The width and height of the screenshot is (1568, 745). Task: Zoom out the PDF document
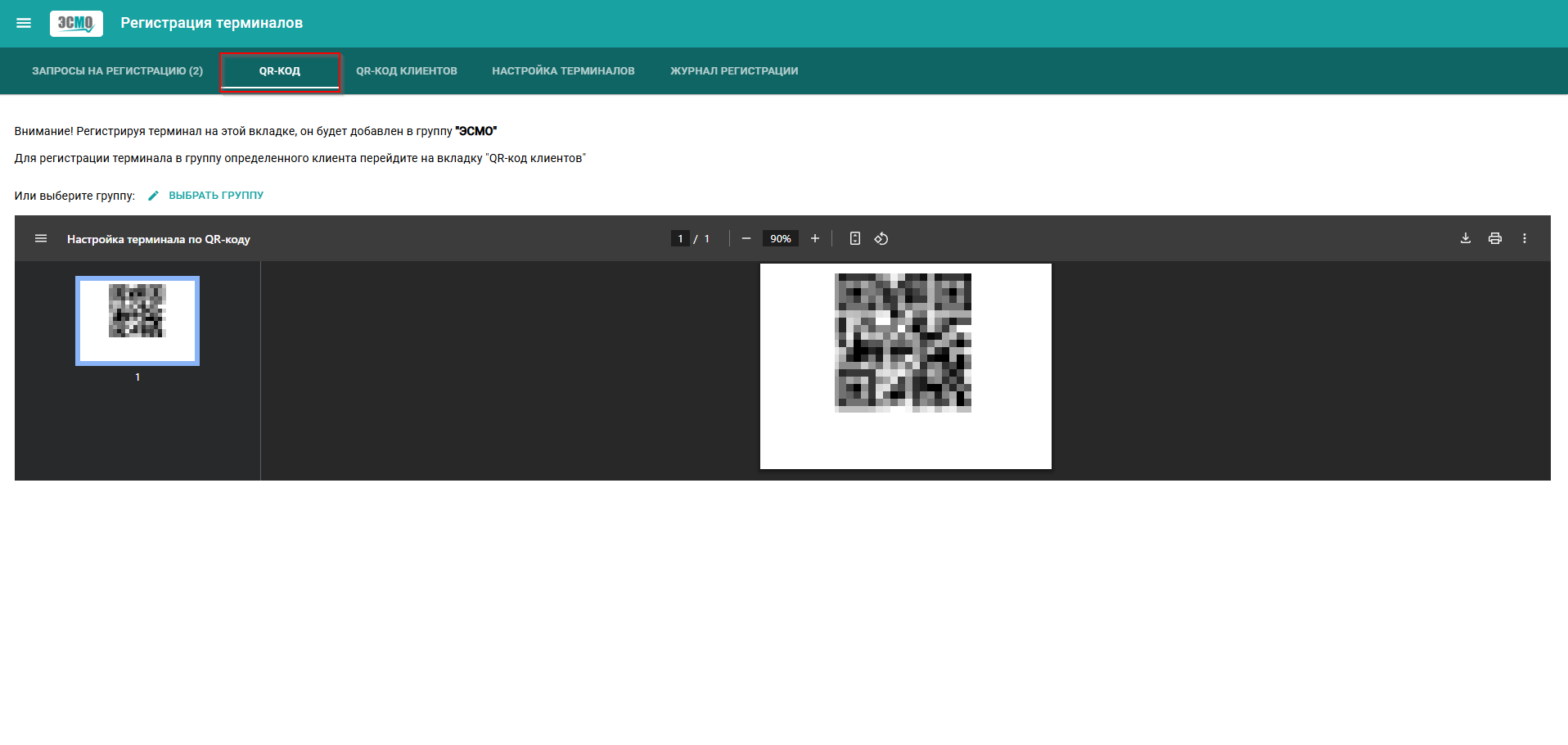coord(746,238)
